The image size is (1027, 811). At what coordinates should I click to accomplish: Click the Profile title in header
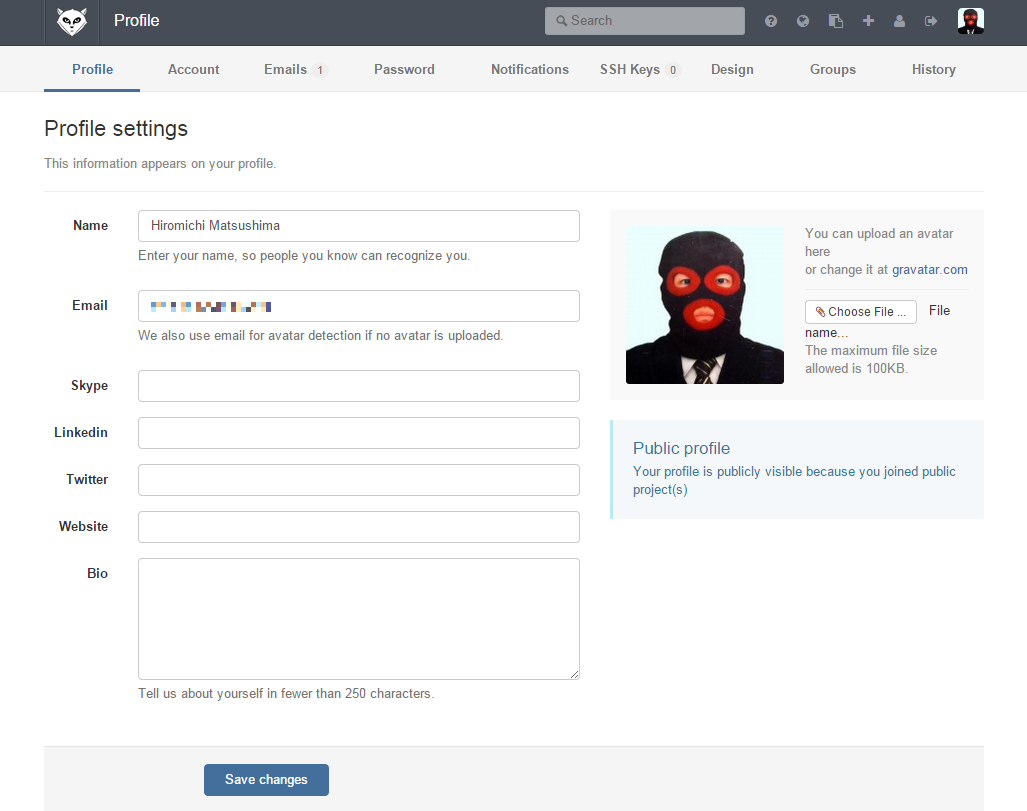[x=136, y=21]
